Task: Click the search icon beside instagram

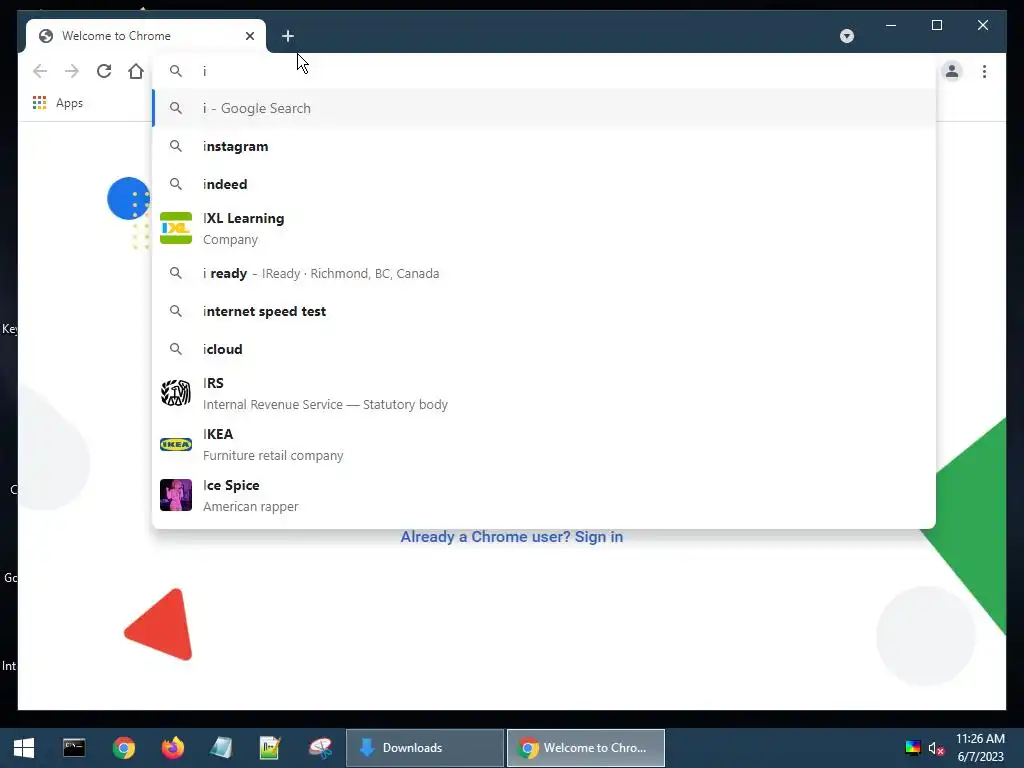Action: pos(176,146)
